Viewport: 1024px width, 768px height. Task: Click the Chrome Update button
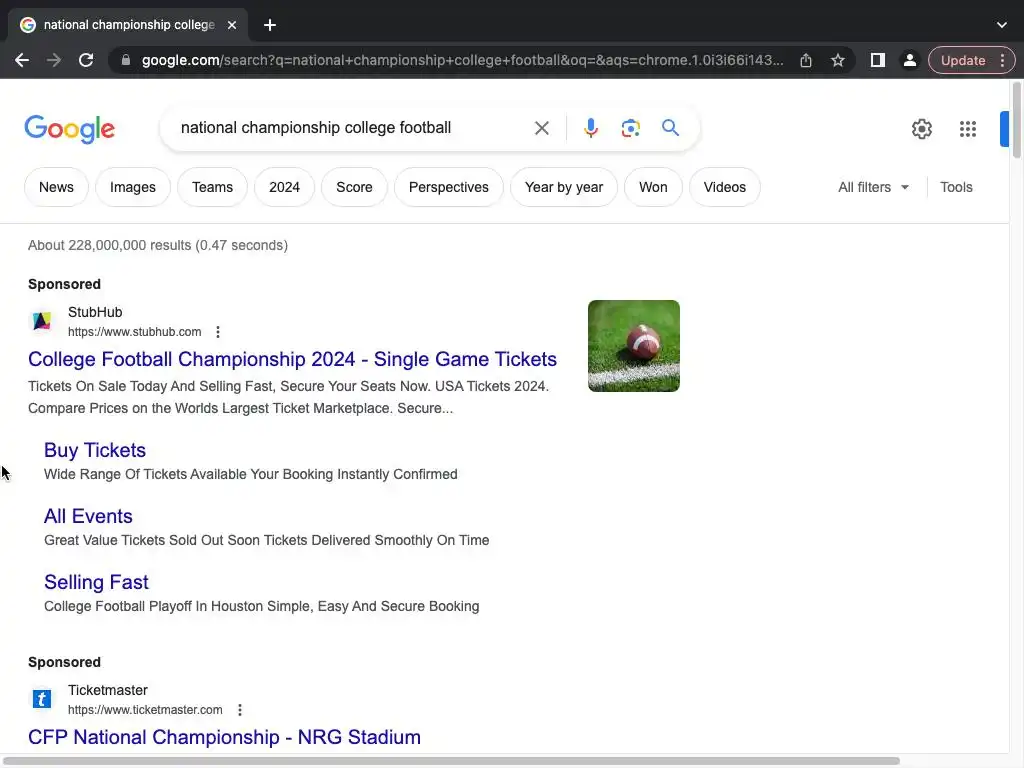(963, 60)
